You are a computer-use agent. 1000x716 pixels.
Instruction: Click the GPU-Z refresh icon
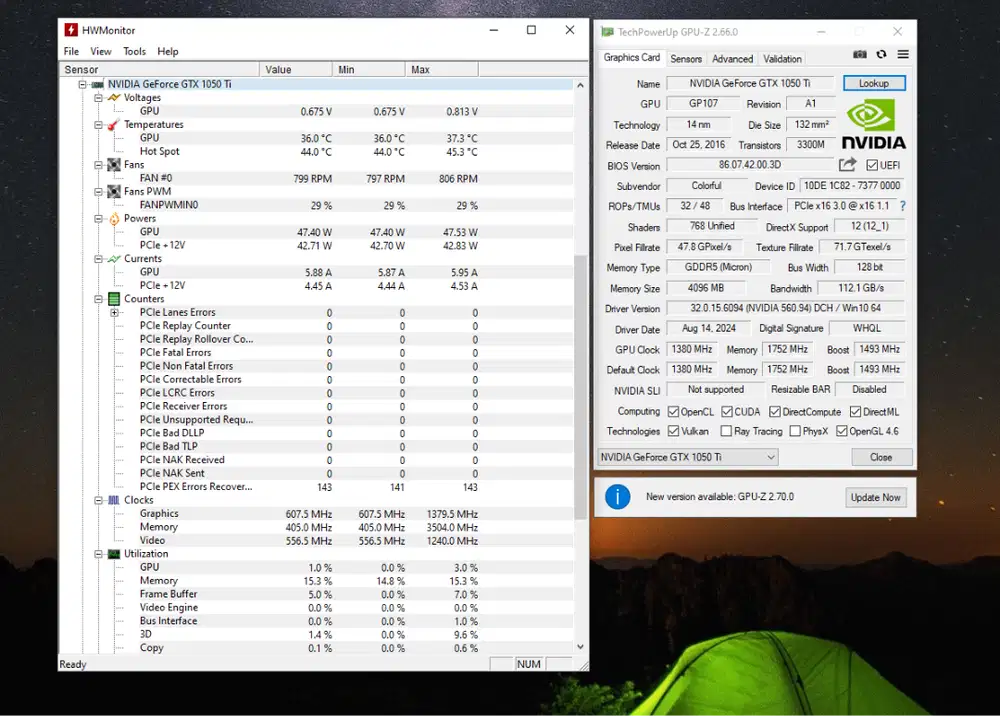click(881, 55)
